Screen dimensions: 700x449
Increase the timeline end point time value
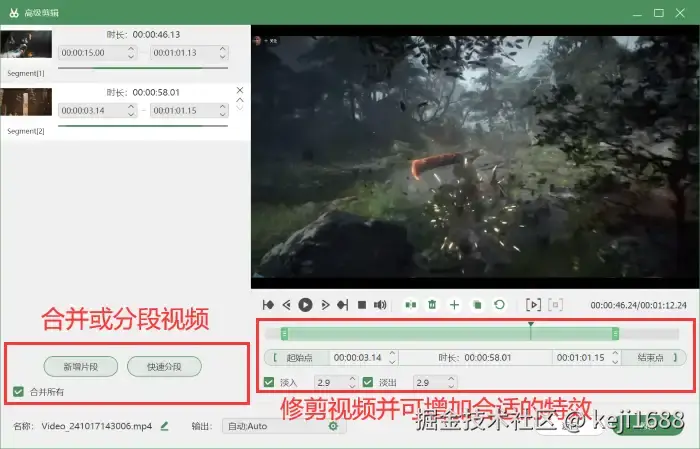615,353
